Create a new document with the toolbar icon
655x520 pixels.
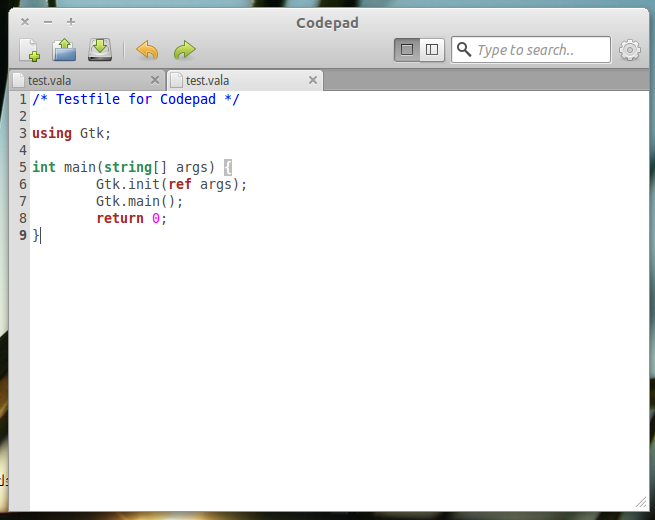(30, 50)
